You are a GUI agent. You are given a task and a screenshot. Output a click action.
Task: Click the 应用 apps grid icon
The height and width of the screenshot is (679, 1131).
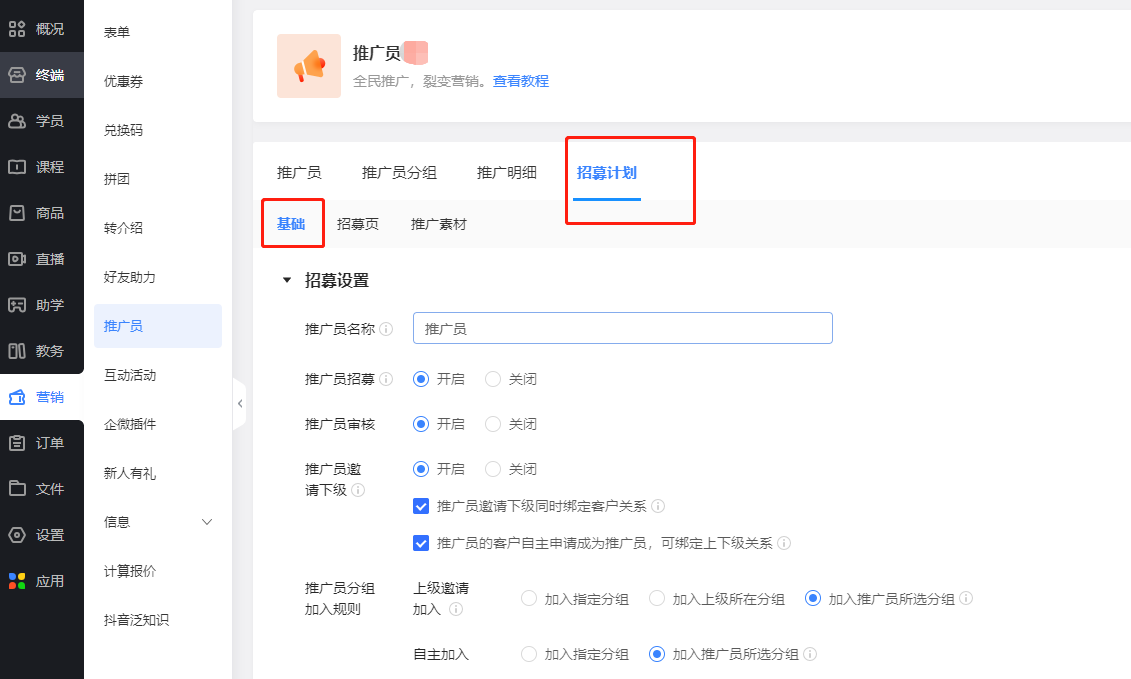tap(17, 581)
